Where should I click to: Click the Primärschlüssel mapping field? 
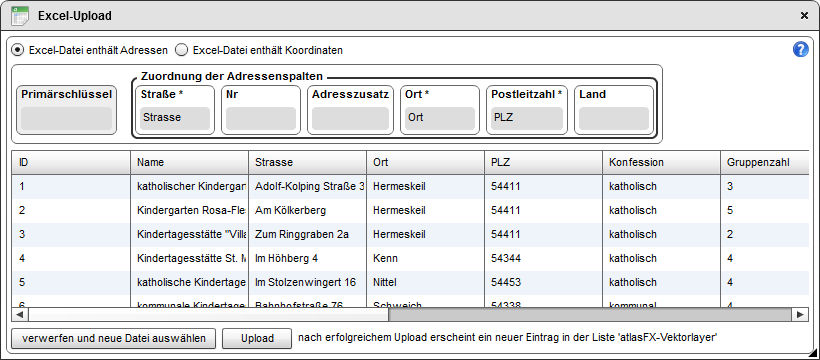coord(66,119)
